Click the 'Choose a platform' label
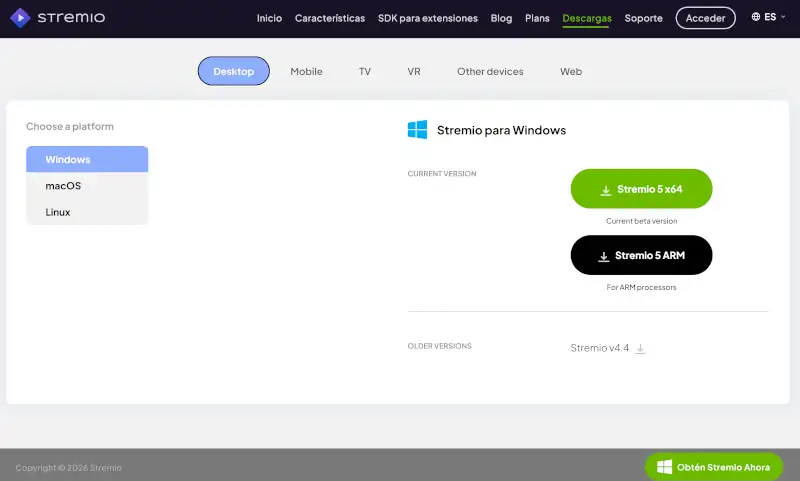This screenshot has height=481, width=800. (70, 126)
